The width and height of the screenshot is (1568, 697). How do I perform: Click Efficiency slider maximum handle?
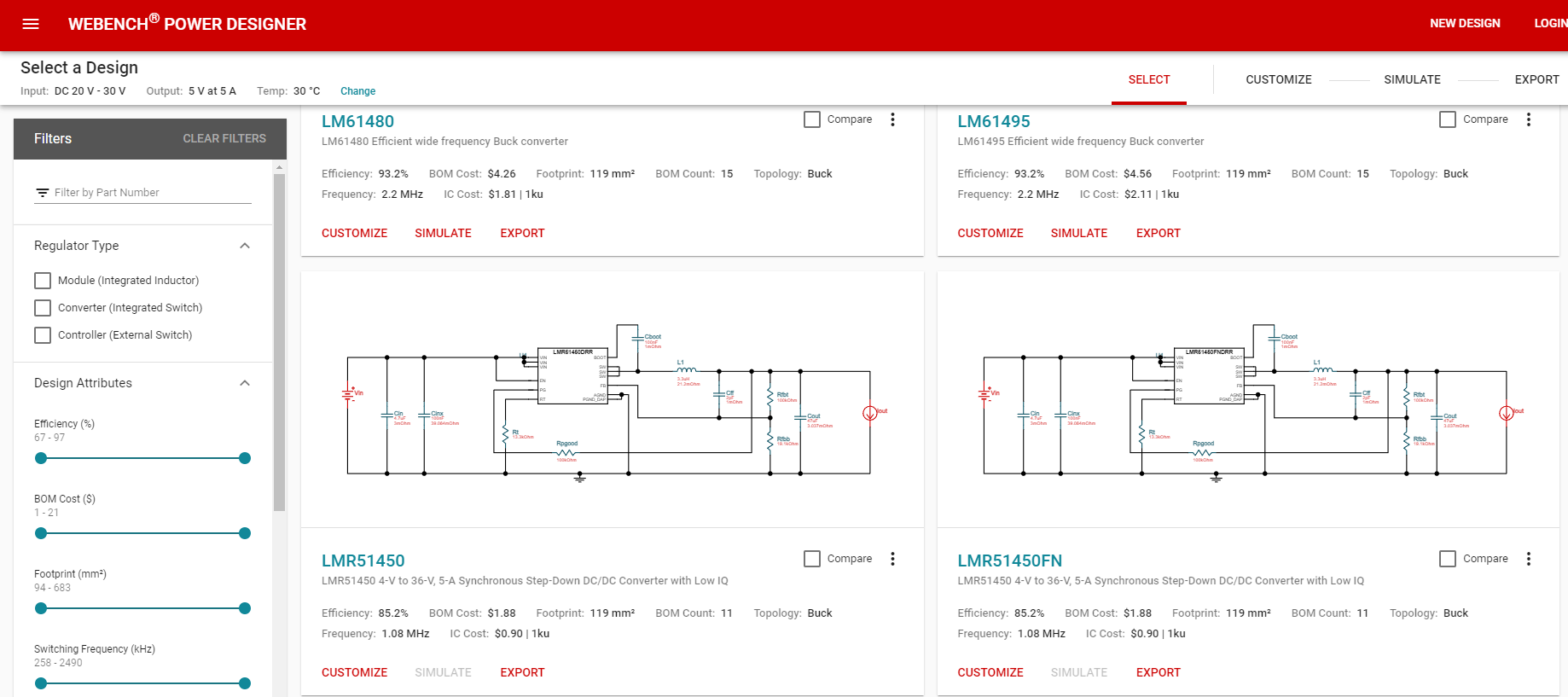click(x=245, y=458)
